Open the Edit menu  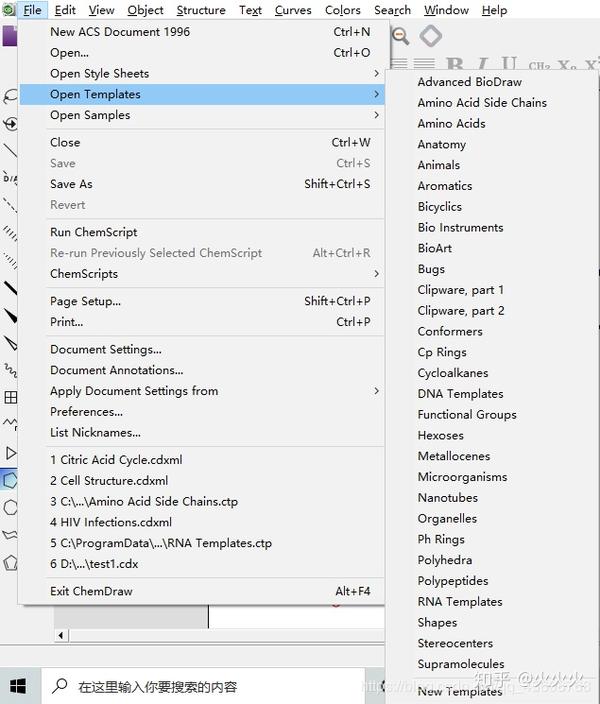tap(65, 10)
